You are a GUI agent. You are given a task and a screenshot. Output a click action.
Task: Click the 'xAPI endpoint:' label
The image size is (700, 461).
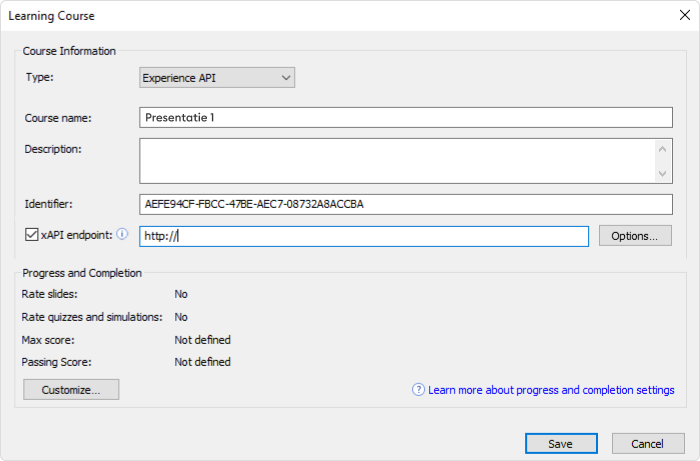76,235
